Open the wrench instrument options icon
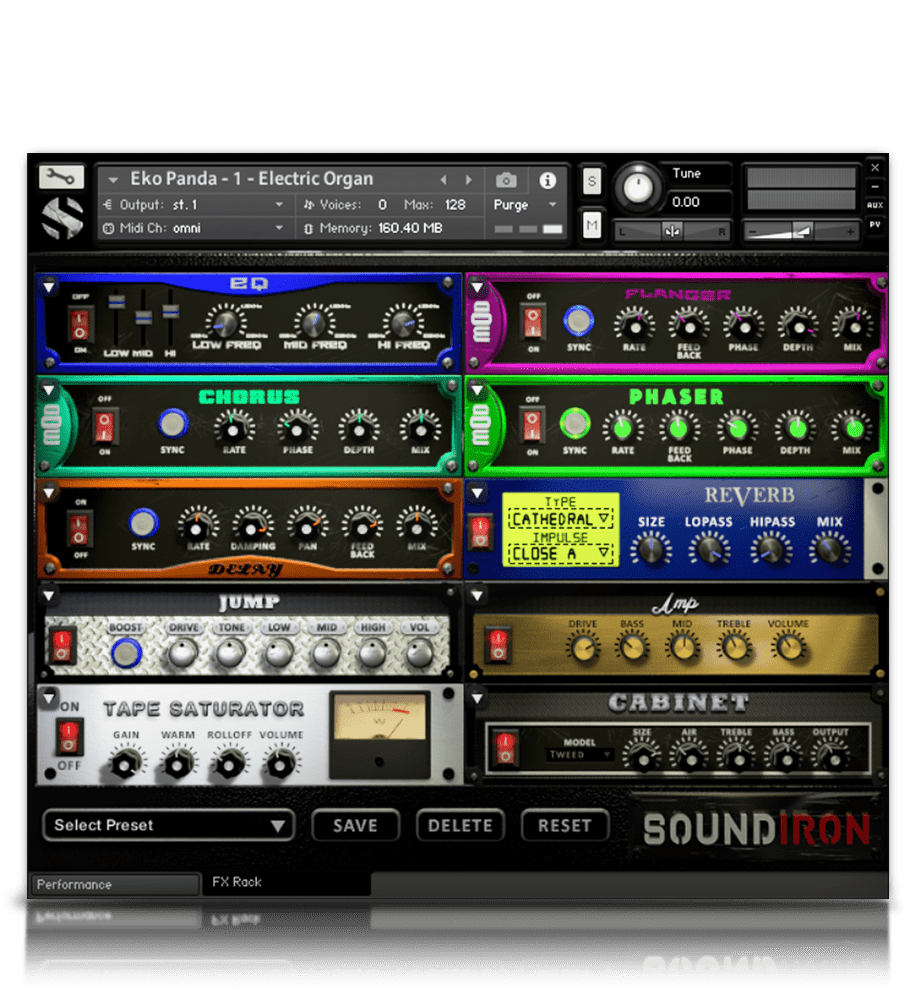The width and height of the screenshot is (911, 1002). click(61, 176)
